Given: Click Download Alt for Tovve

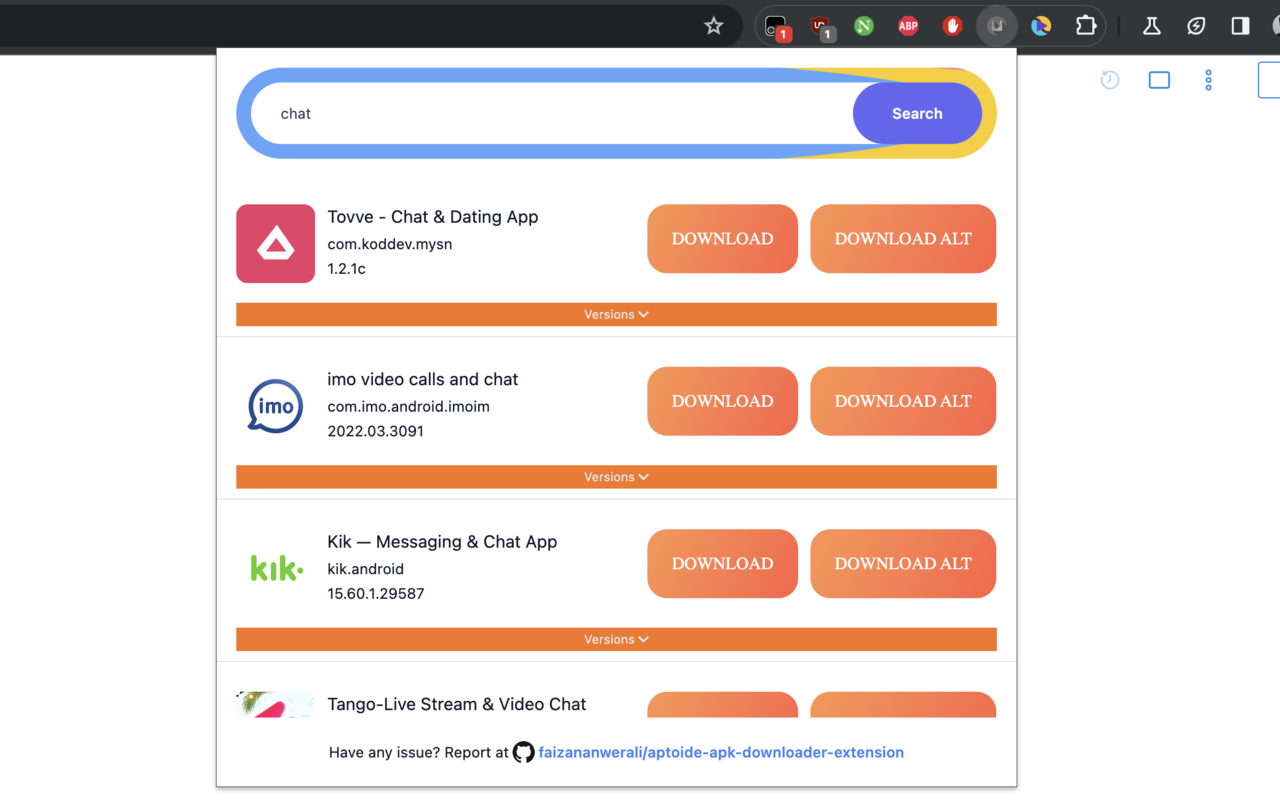Looking at the screenshot, I should 903,239.
